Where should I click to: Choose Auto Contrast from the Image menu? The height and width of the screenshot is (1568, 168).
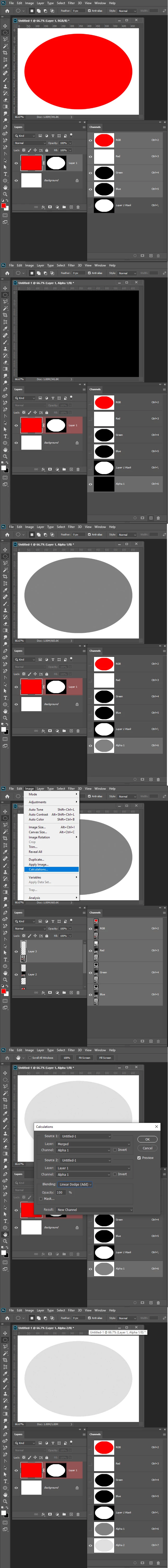click(51, 815)
